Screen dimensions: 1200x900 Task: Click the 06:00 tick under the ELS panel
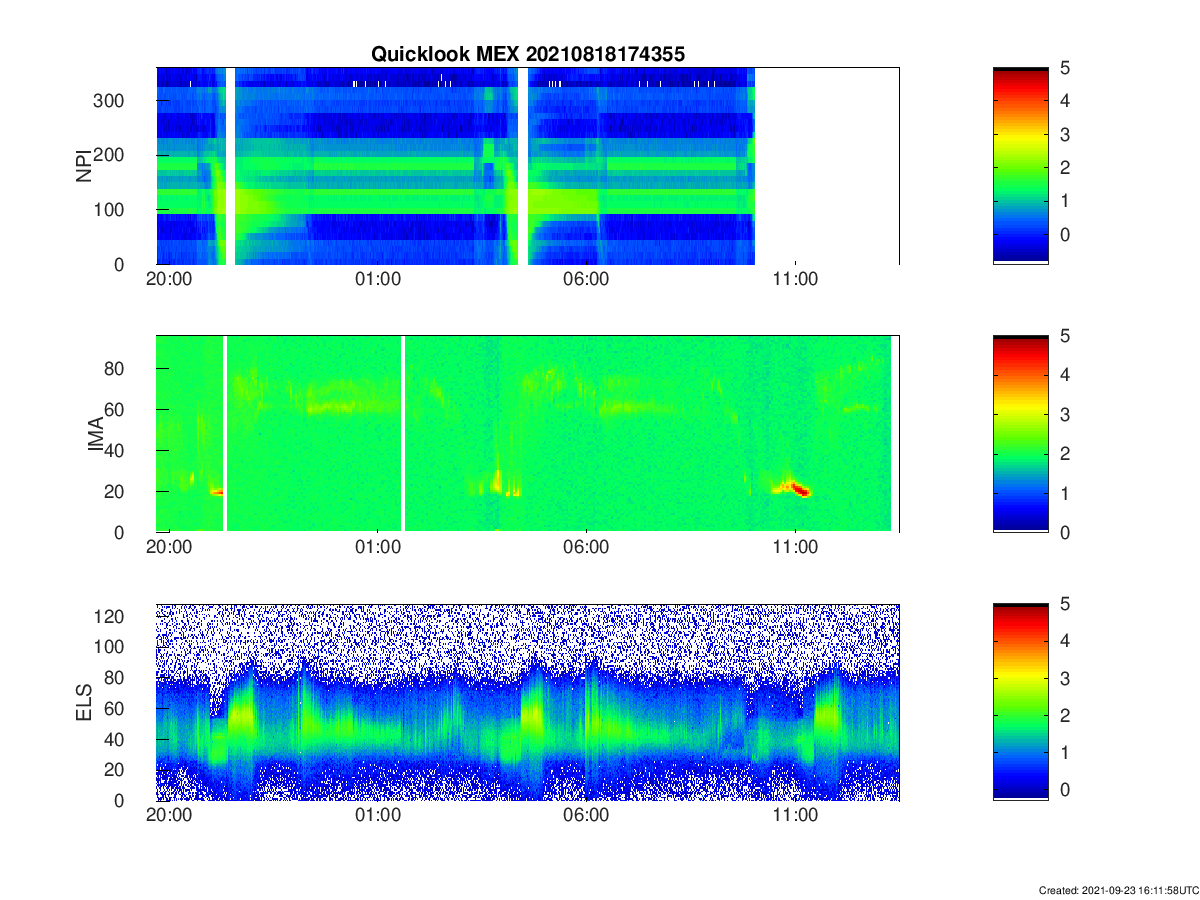point(586,815)
